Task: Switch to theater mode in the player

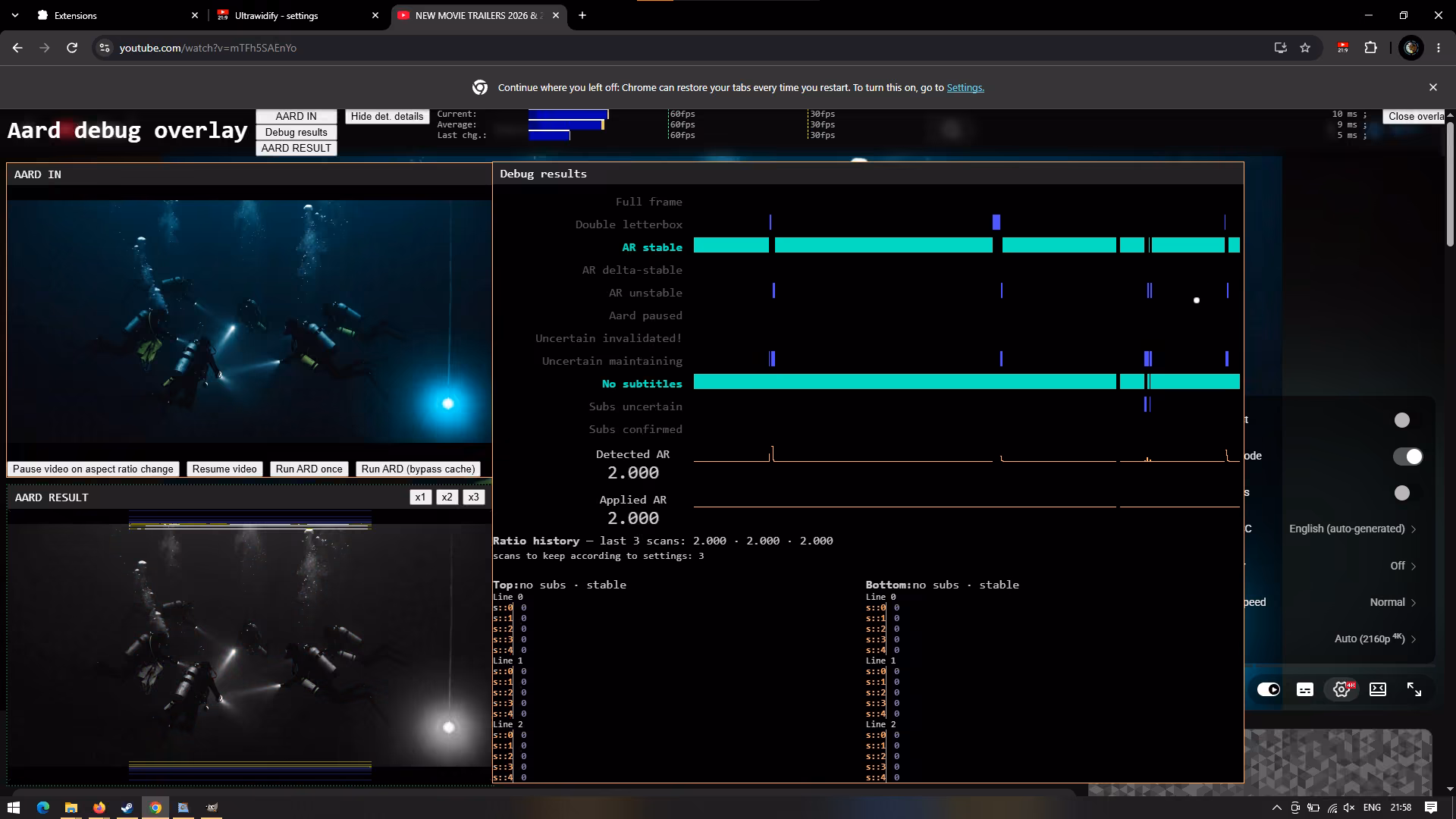Action: pyautogui.click(x=1378, y=689)
